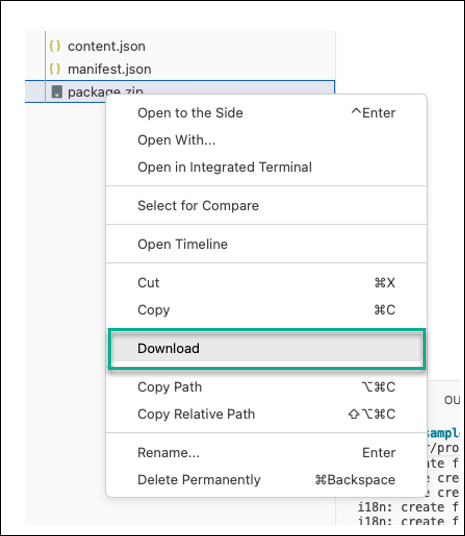Viewport: 465px width, 536px height.
Task: Choose Open to the Side
Action: 266,113
